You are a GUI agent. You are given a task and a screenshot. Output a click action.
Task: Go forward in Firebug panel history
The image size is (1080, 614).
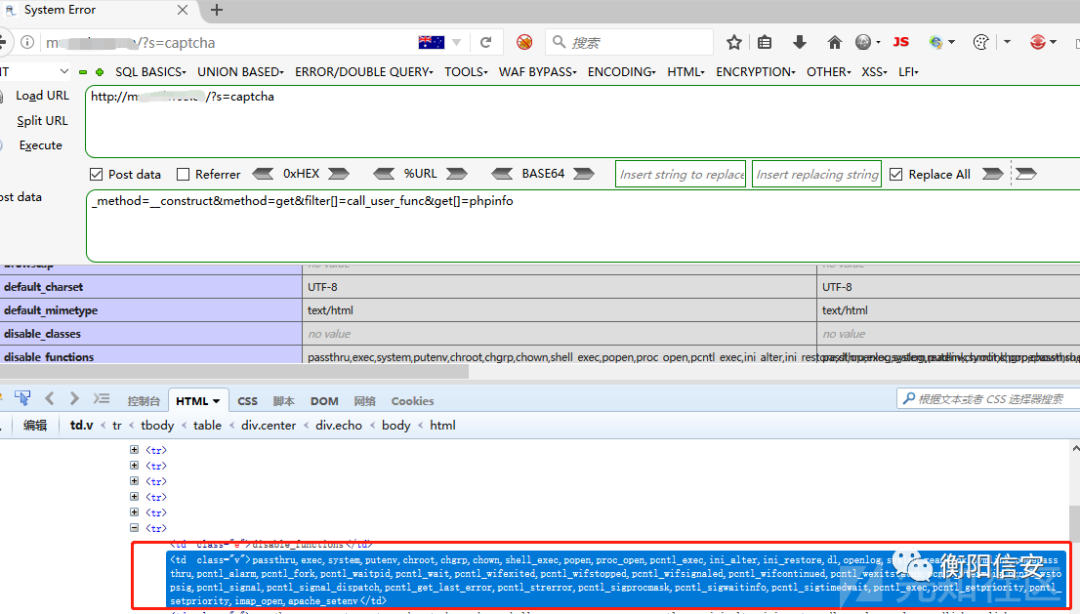point(74,398)
